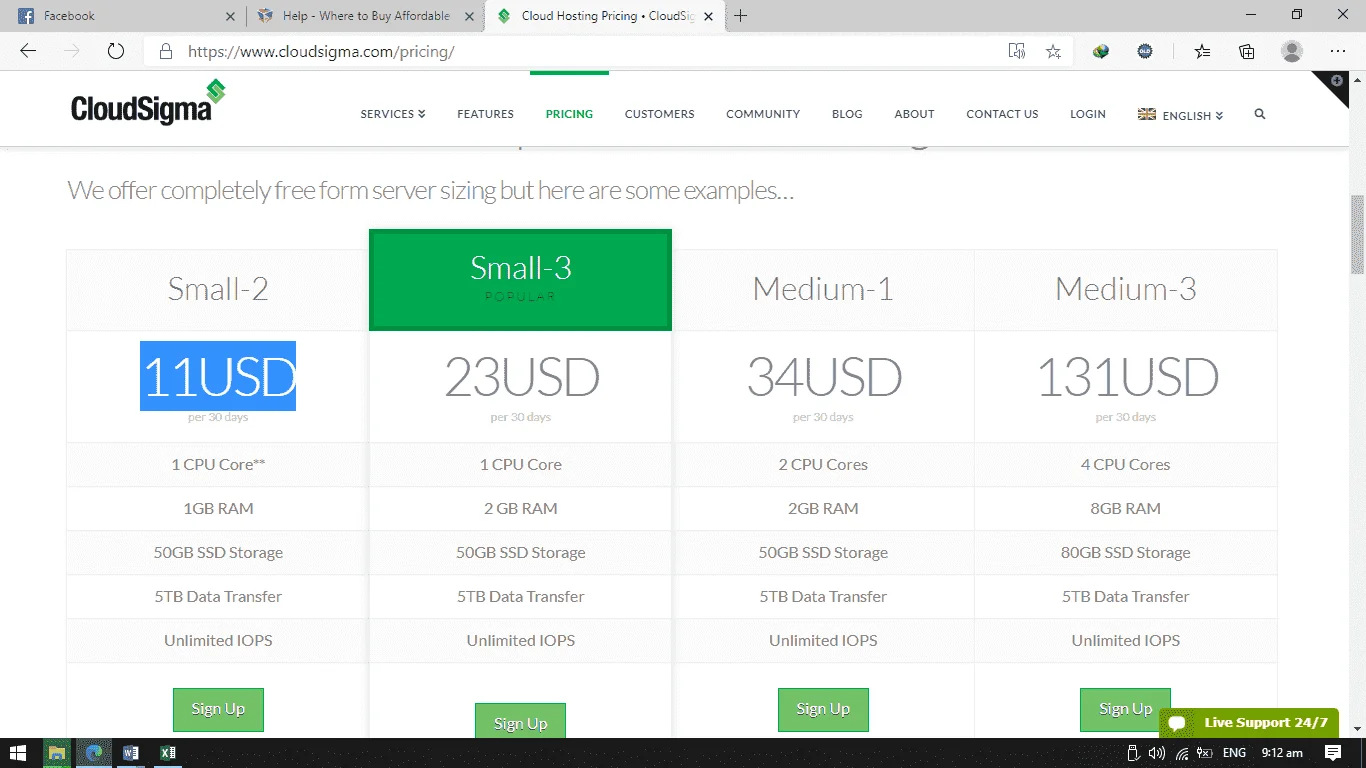Expand the ENGLISH language dropdown
This screenshot has width=1366, height=768.
[1181, 115]
